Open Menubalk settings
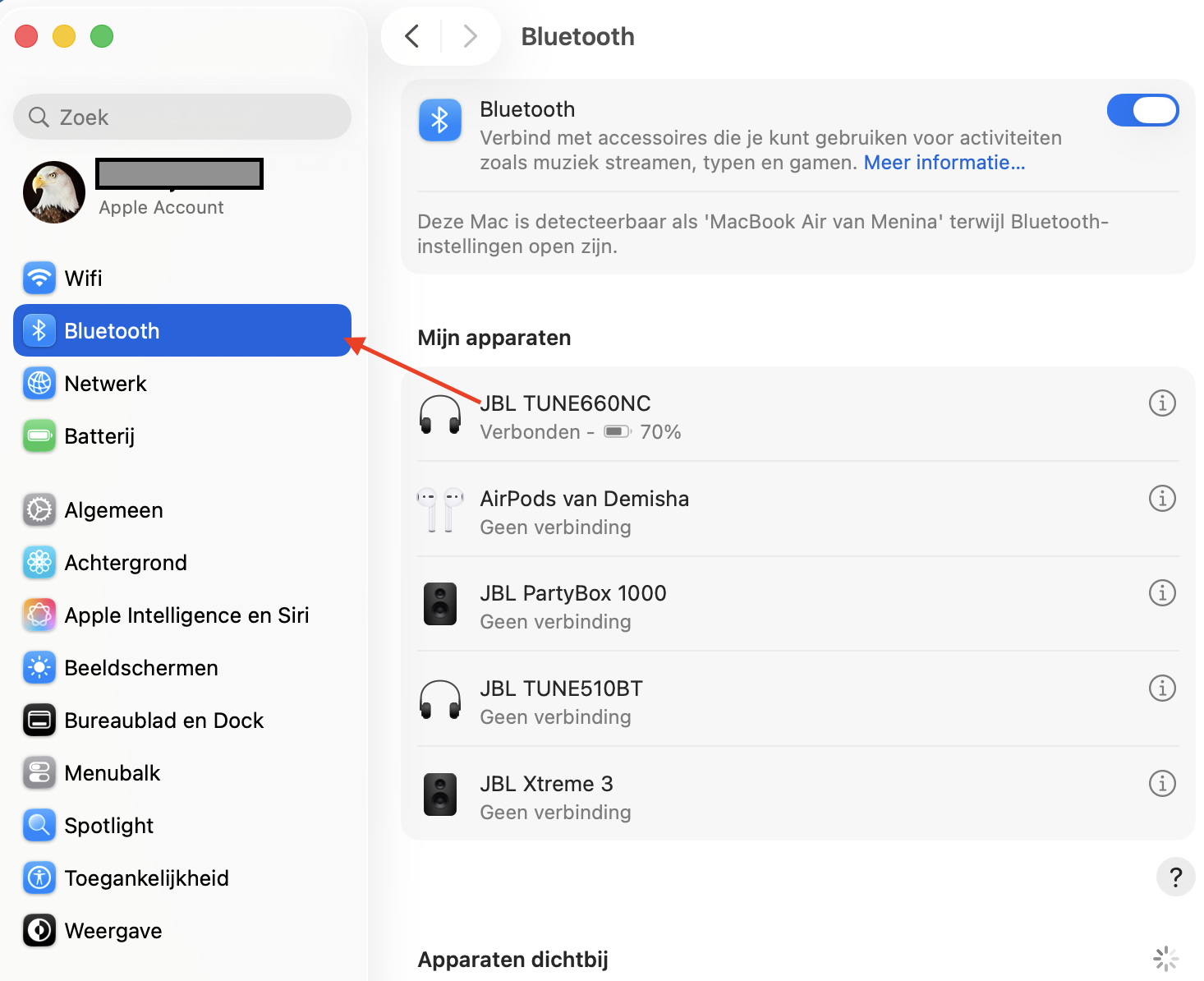Screen dimensions: 1204x981 click(x=39, y=772)
